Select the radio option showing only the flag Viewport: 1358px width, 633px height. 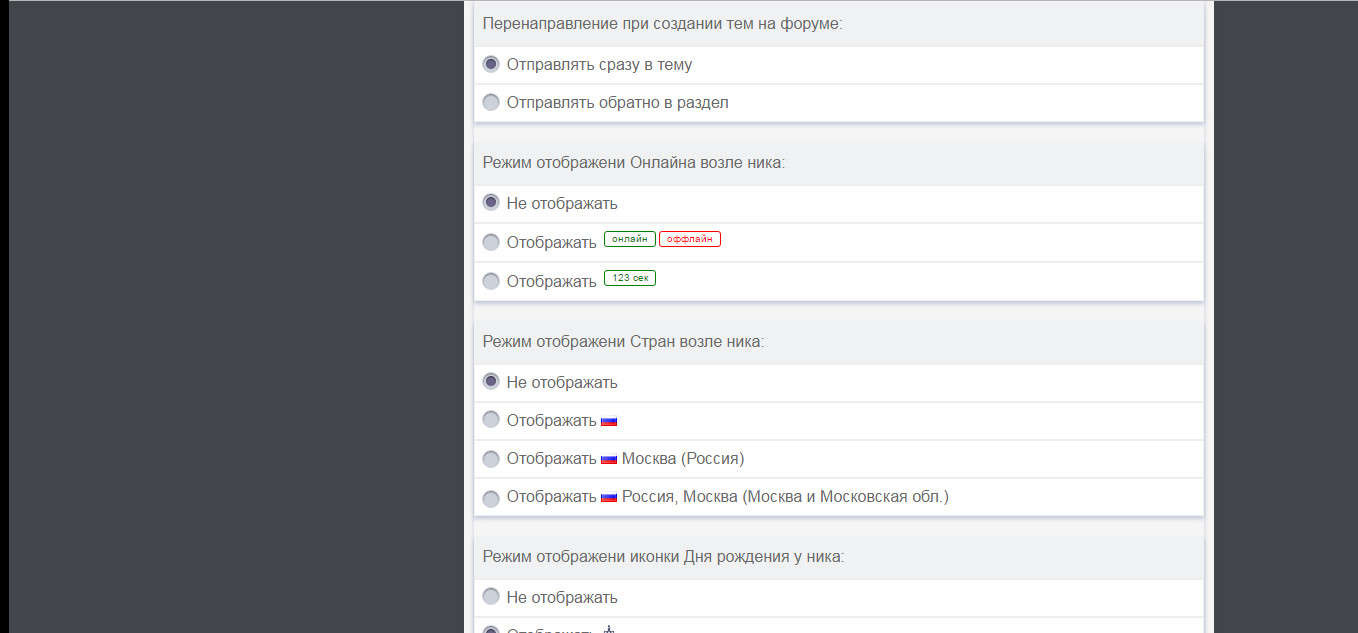491,420
